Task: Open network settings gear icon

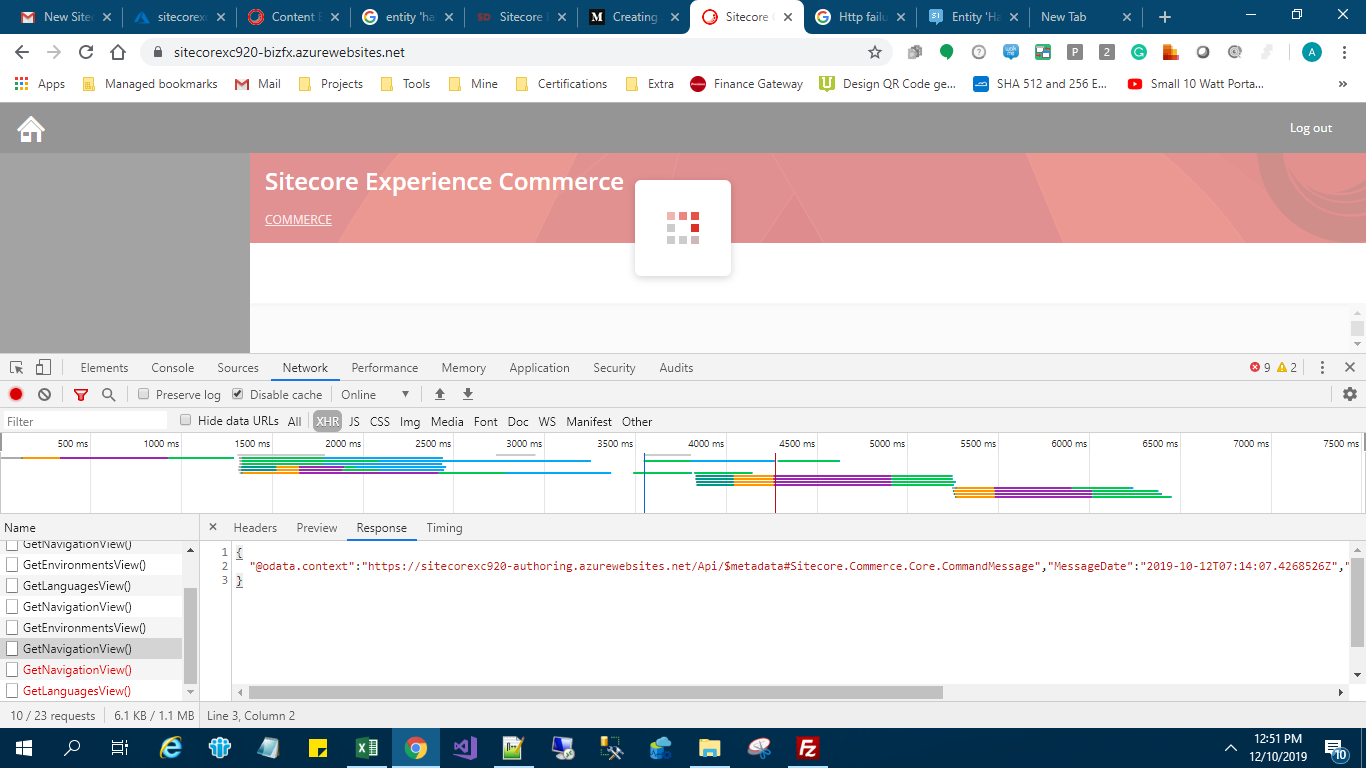Action: point(1350,394)
